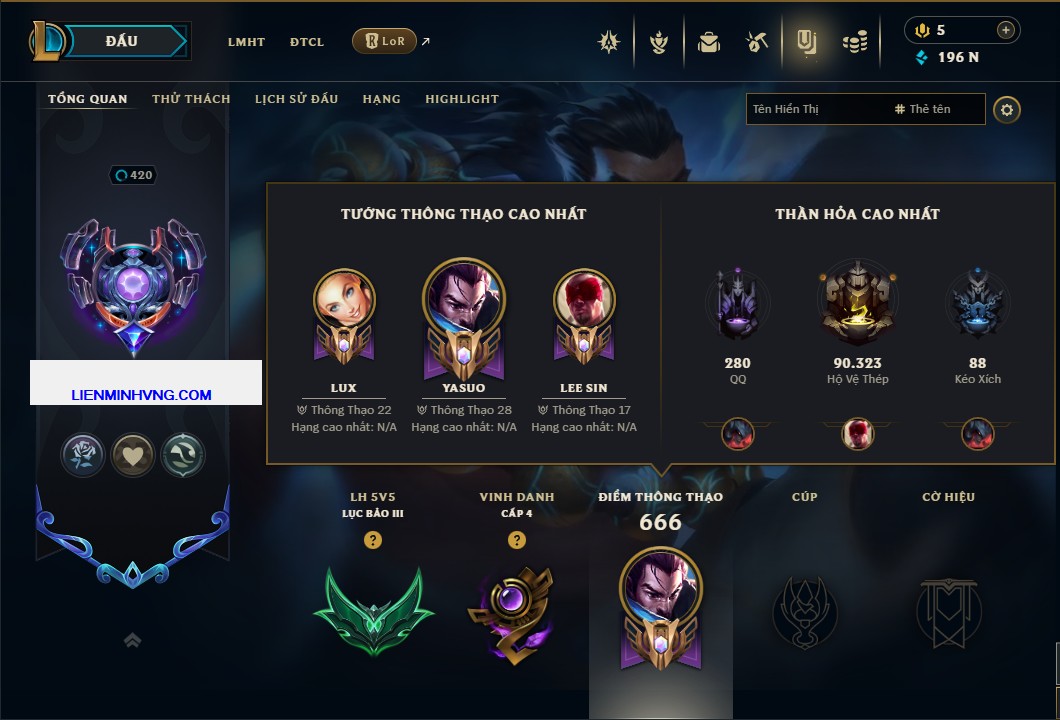
Task: Open the Clash trophy icon
Action: (658, 43)
